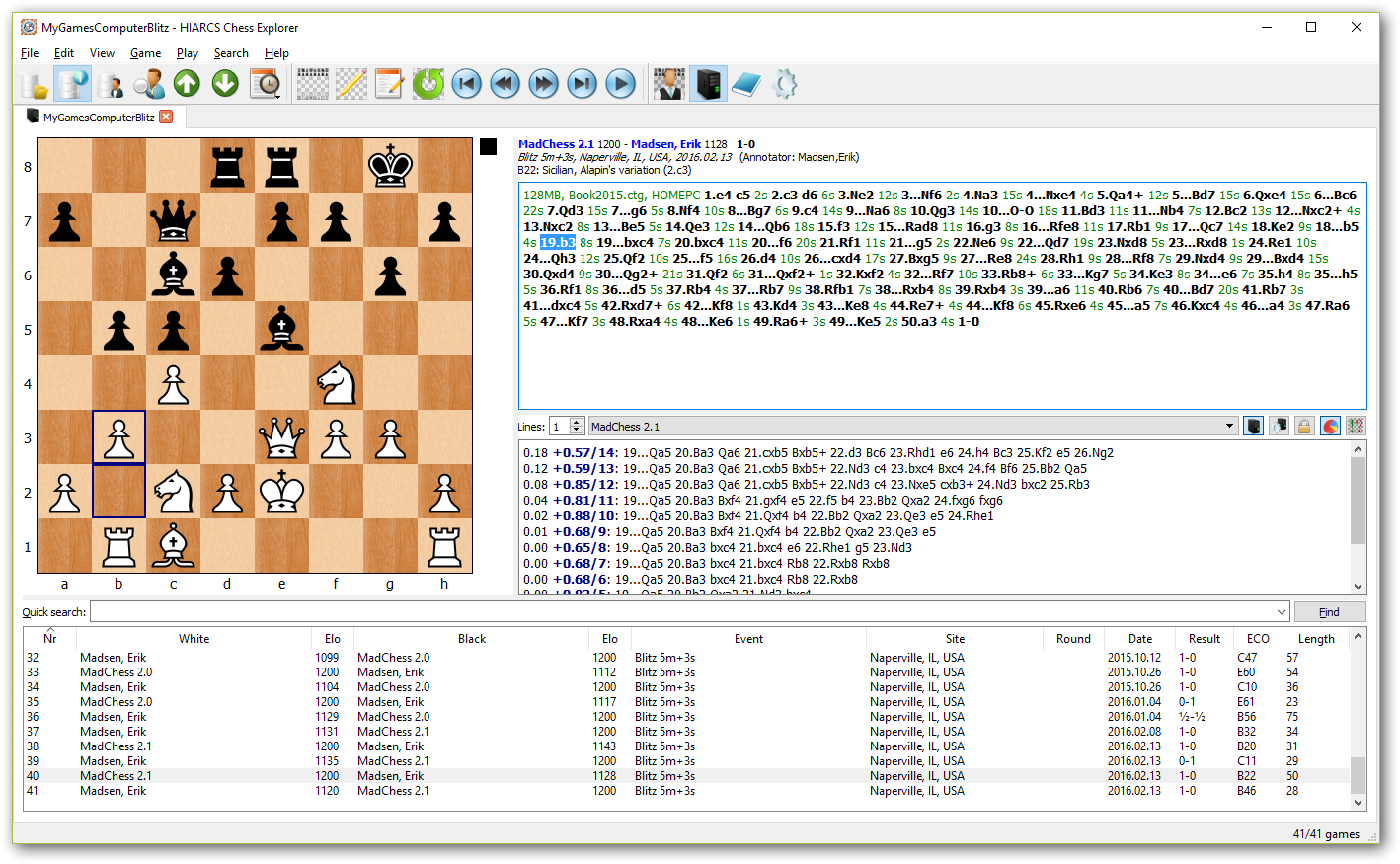Open the Game menu

click(145, 53)
